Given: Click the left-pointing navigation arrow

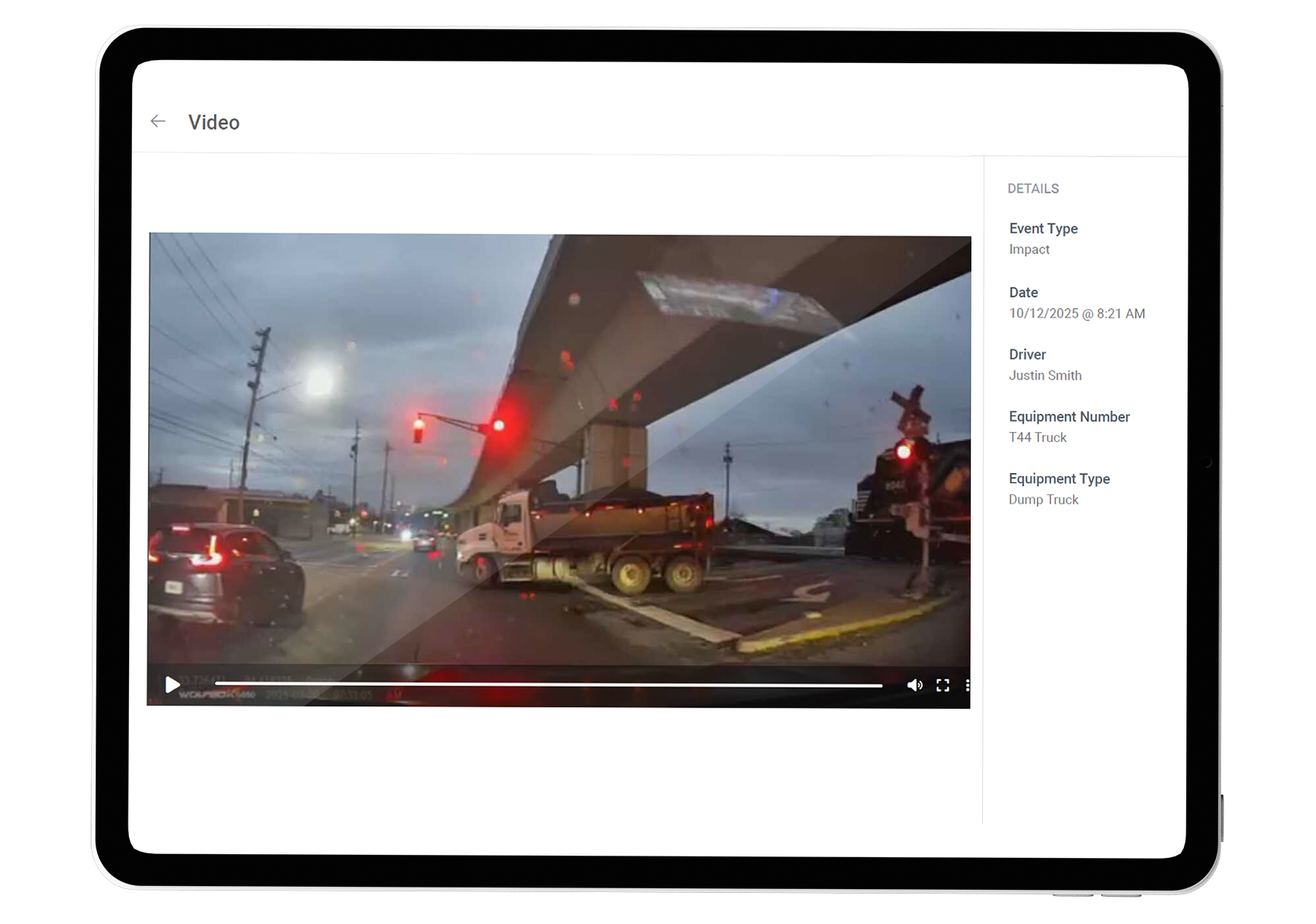Looking at the screenshot, I should pos(158,121).
